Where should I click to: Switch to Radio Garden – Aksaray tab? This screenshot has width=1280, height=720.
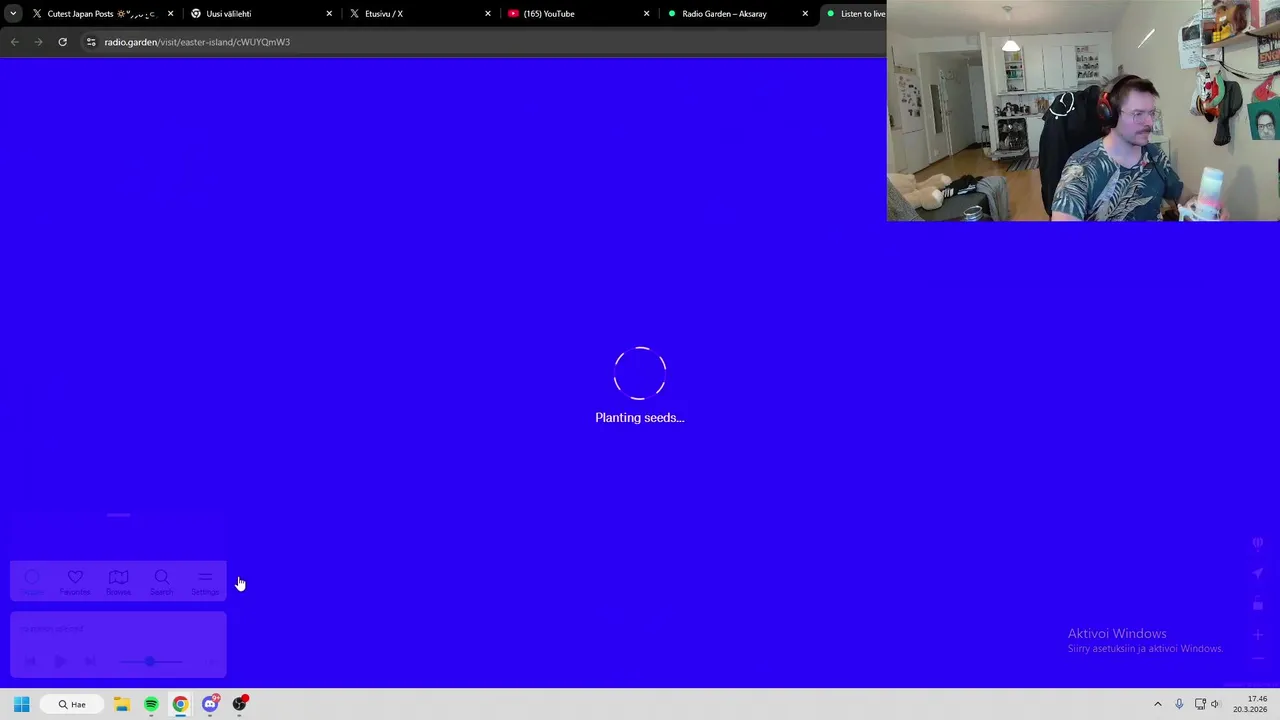pos(738,14)
